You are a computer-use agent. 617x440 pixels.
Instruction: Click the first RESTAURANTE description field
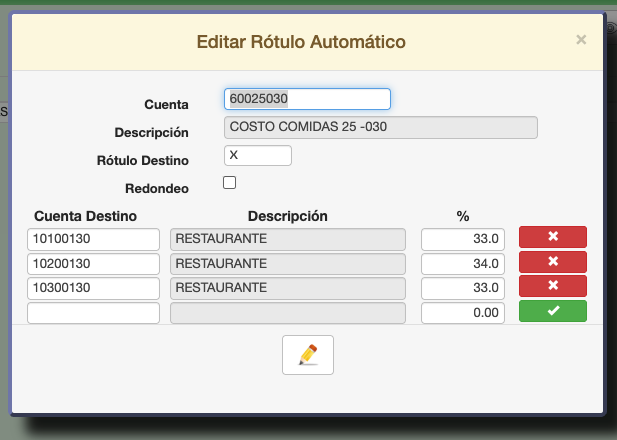click(x=288, y=239)
